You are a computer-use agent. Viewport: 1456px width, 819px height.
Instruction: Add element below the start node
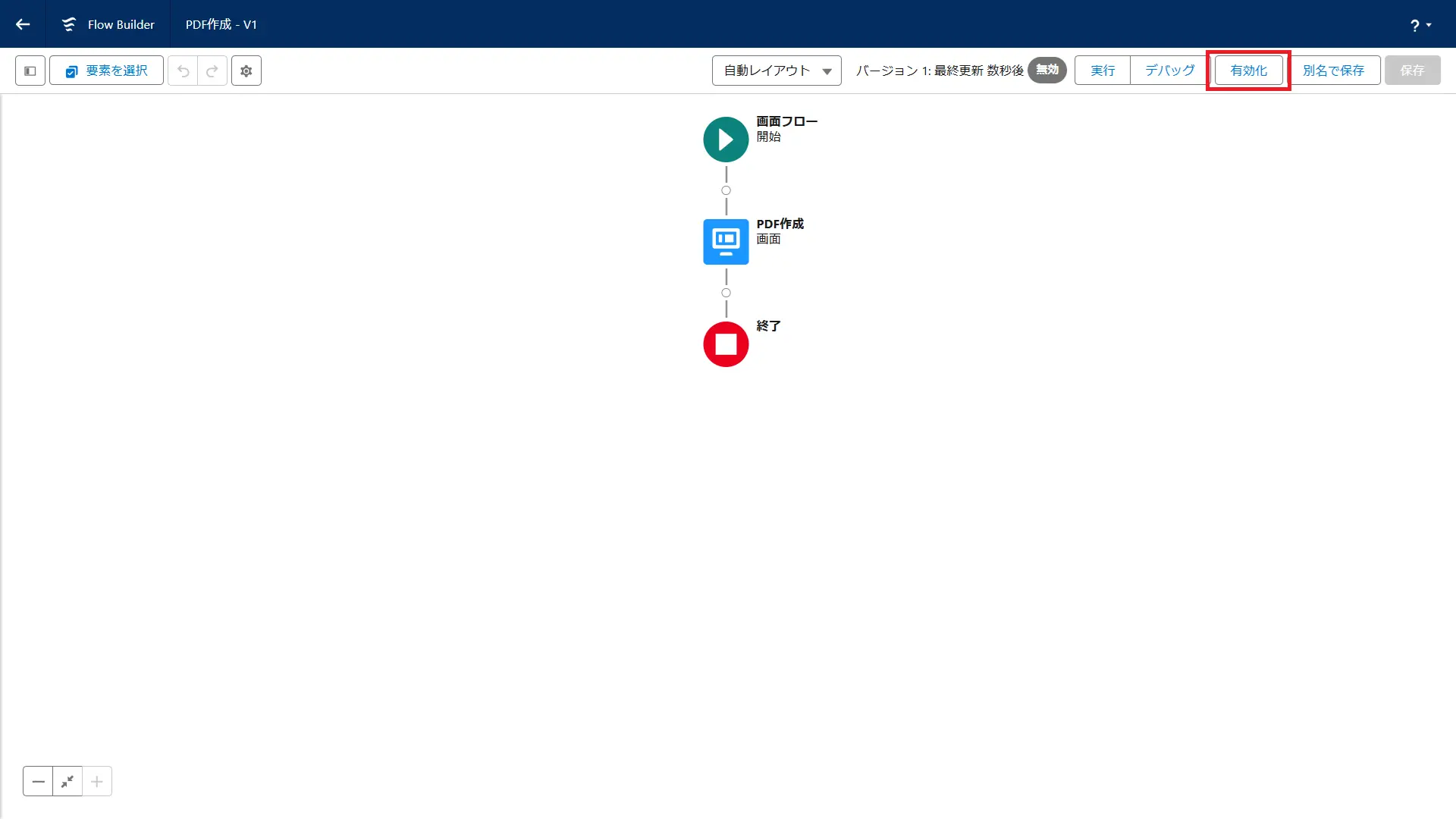click(x=726, y=190)
